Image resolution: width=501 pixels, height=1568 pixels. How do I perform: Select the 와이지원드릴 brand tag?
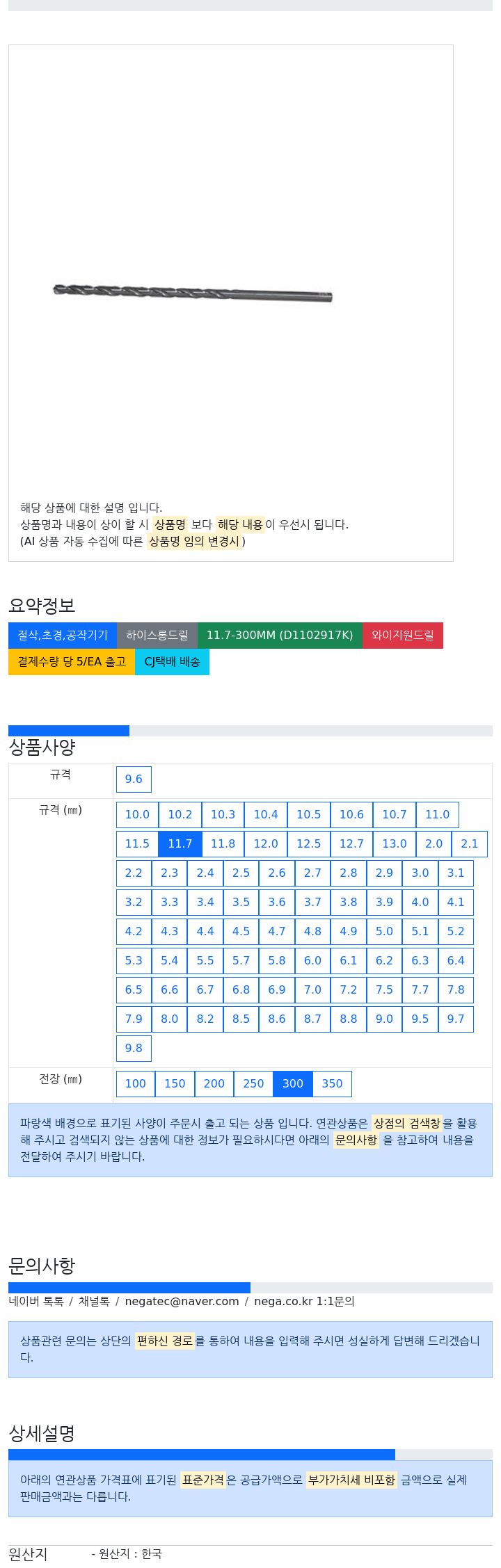403,635
